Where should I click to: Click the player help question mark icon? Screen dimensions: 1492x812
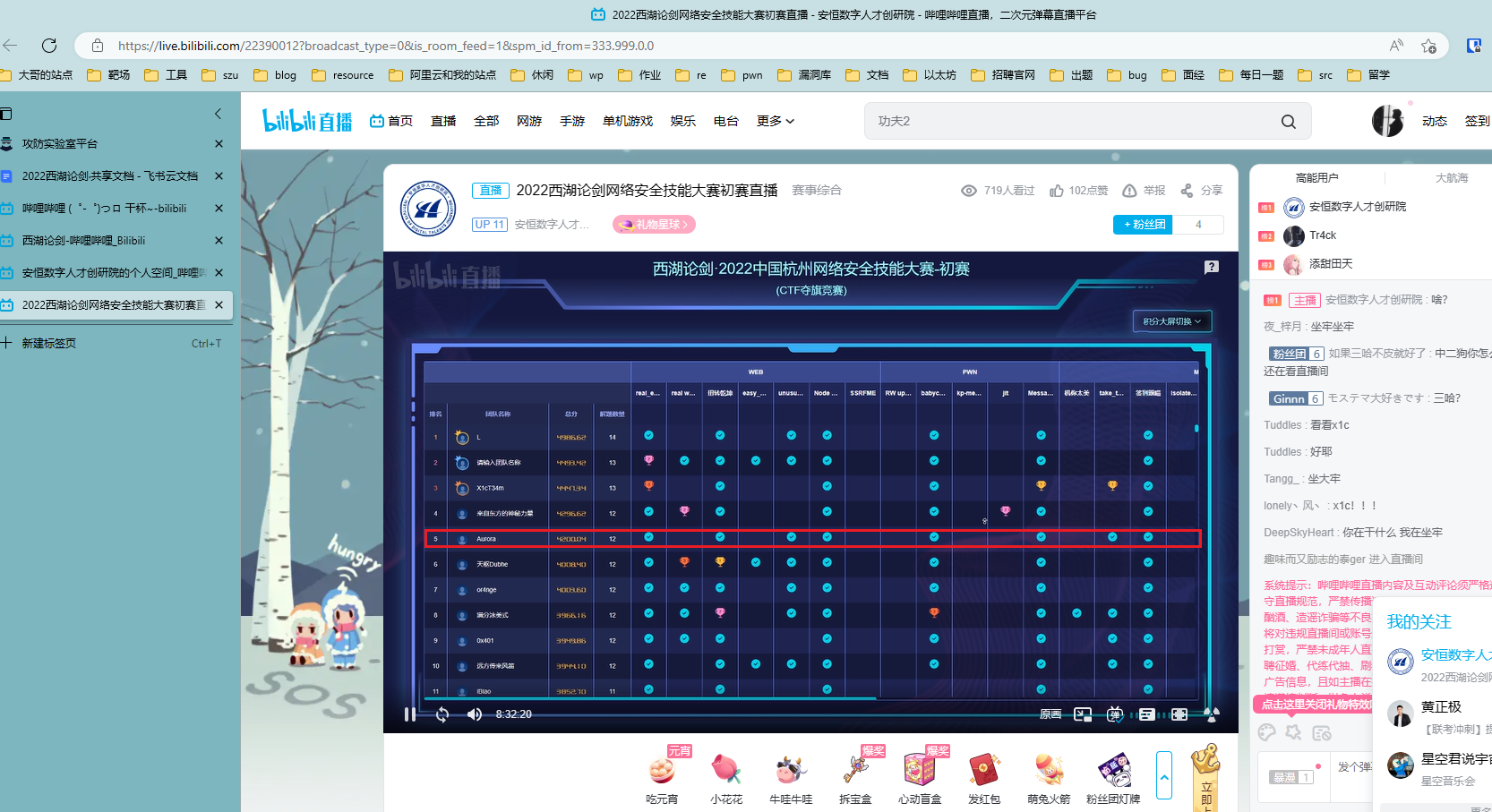[1212, 267]
